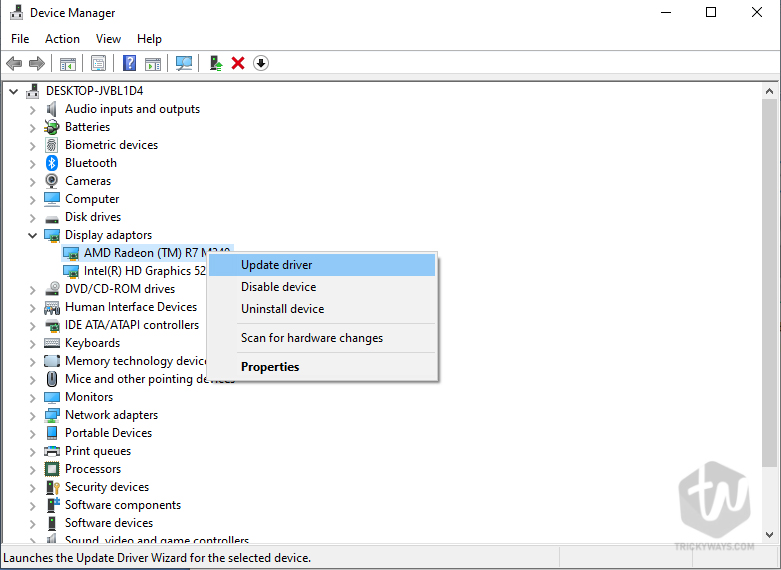Click the Network adapters icon

(x=52, y=415)
